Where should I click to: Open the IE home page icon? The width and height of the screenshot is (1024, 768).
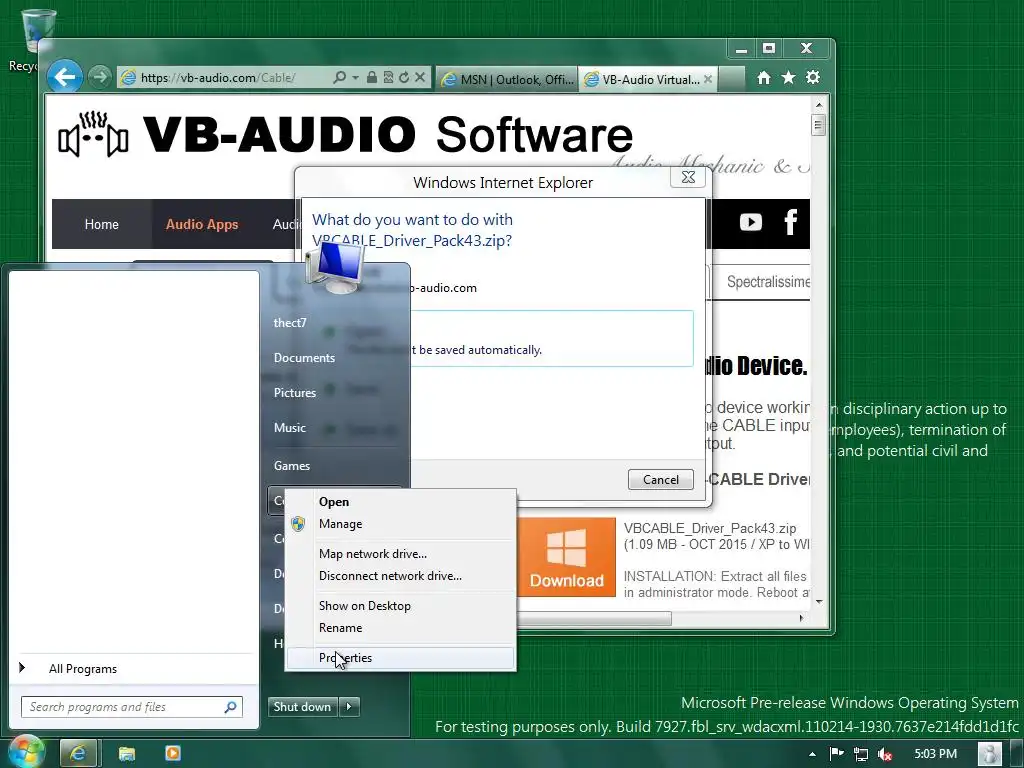click(x=763, y=78)
